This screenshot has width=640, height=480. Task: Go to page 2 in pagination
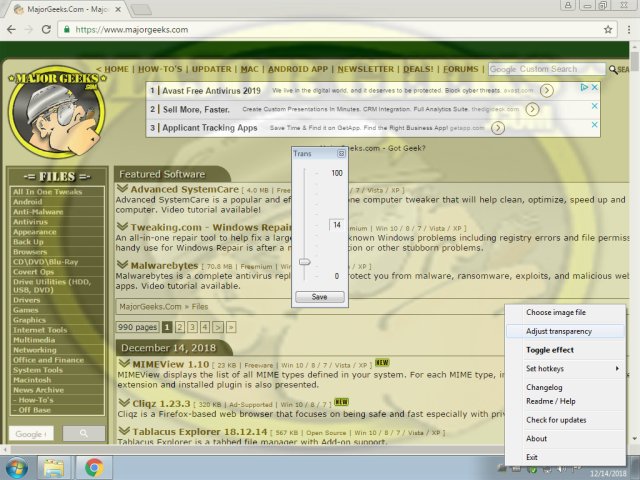tap(180, 327)
